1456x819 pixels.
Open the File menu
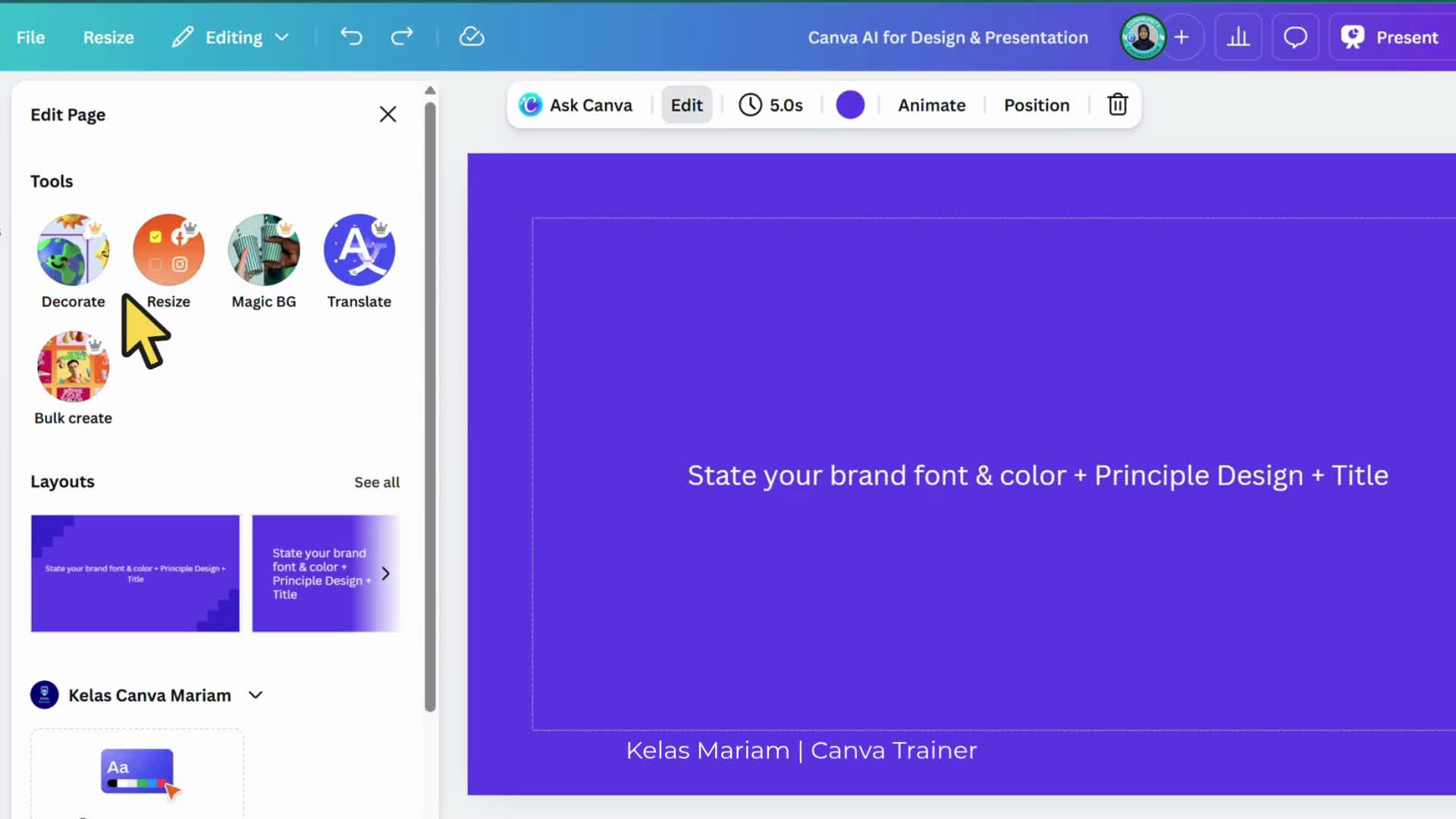(30, 37)
